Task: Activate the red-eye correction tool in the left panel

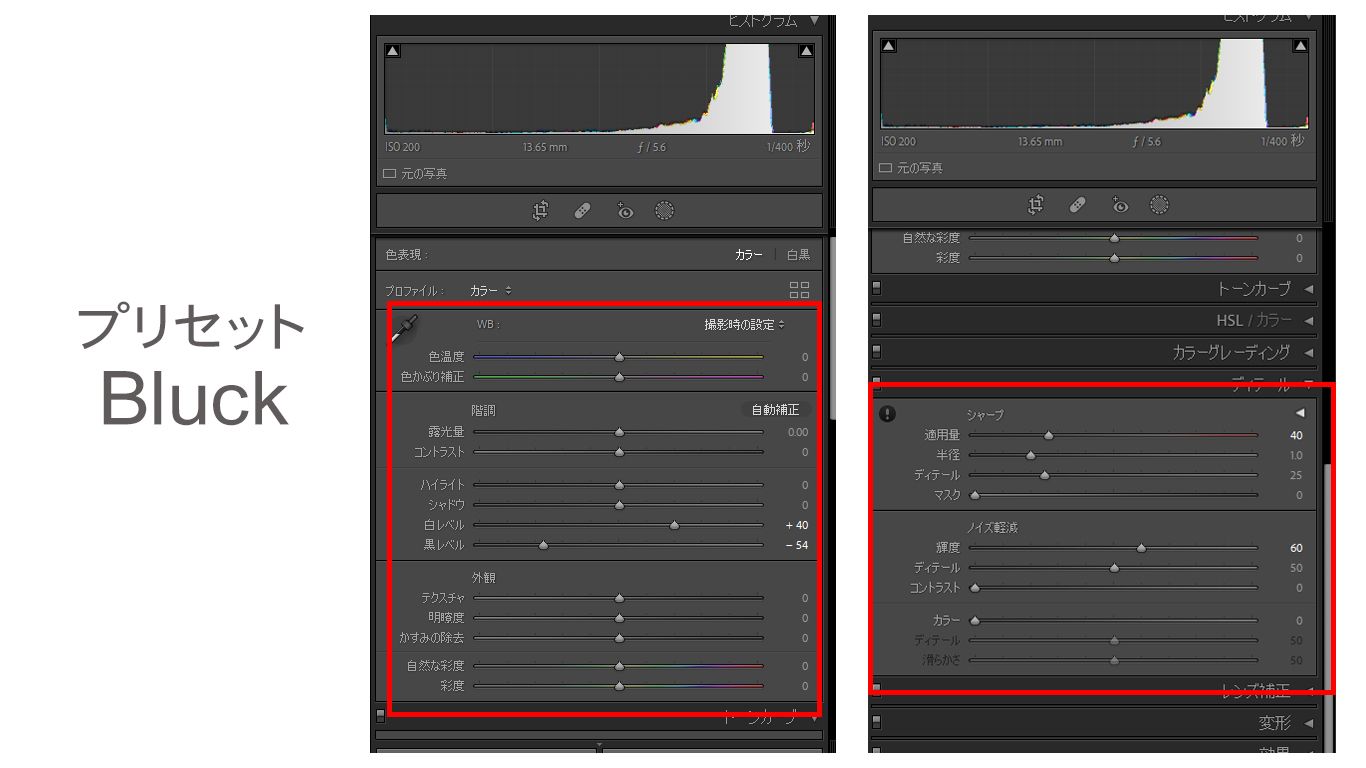Action: point(625,210)
